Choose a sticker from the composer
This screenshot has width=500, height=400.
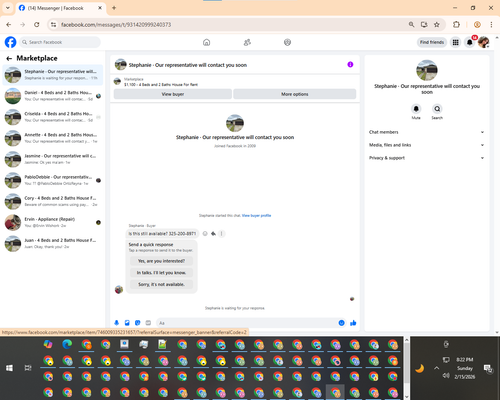[138, 323]
